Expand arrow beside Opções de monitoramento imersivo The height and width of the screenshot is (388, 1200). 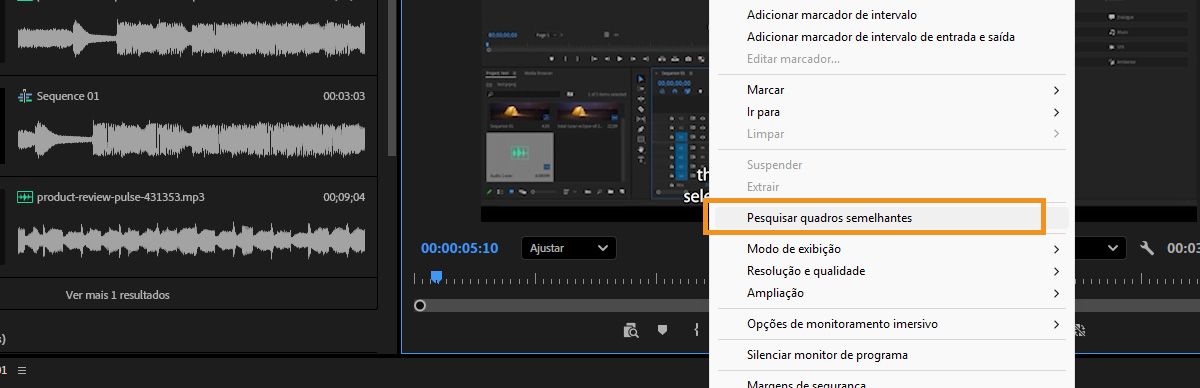(1056, 324)
